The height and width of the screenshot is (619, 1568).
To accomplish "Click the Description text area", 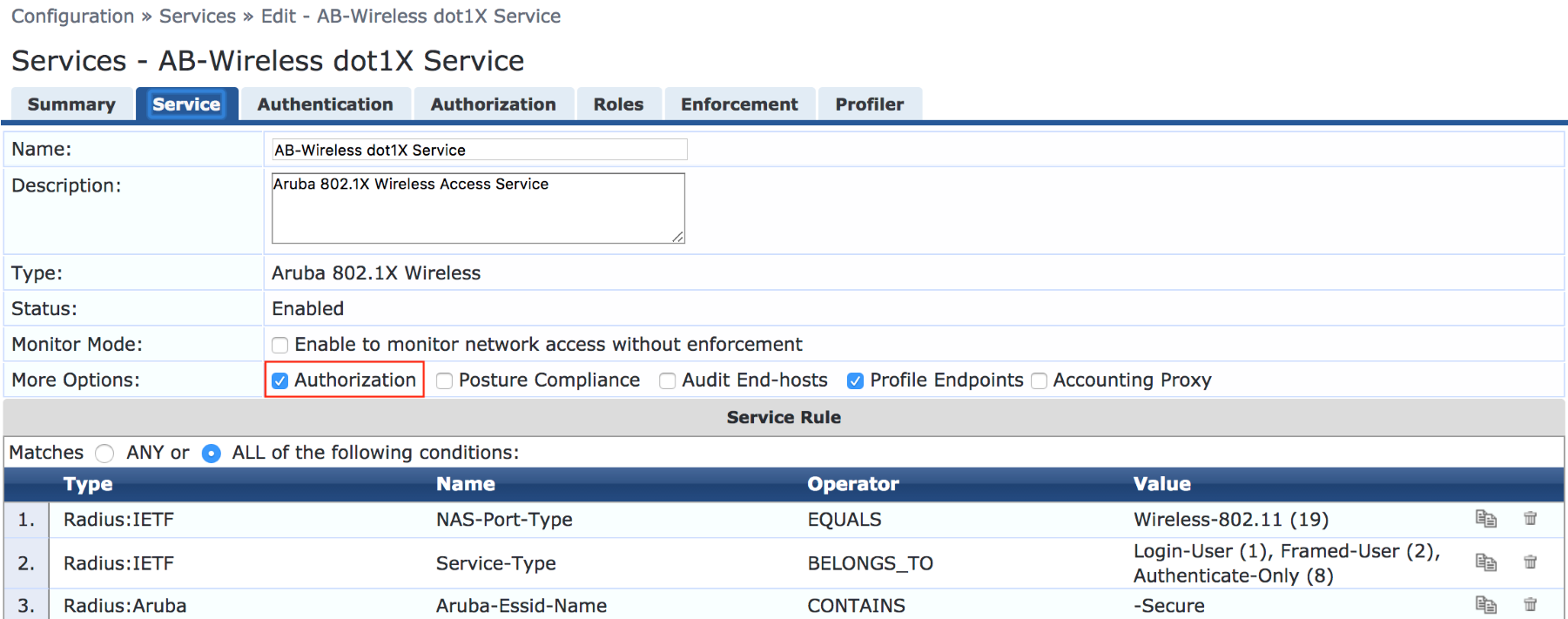I will click(478, 208).
